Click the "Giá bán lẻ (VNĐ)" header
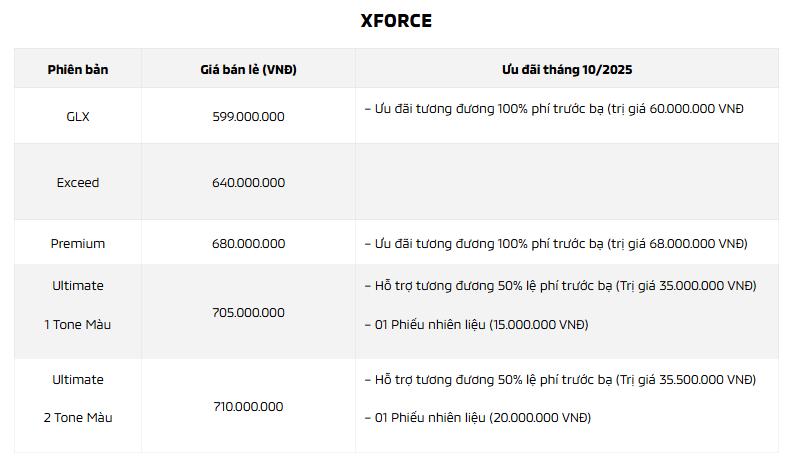This screenshot has height=464, width=793. point(248,69)
